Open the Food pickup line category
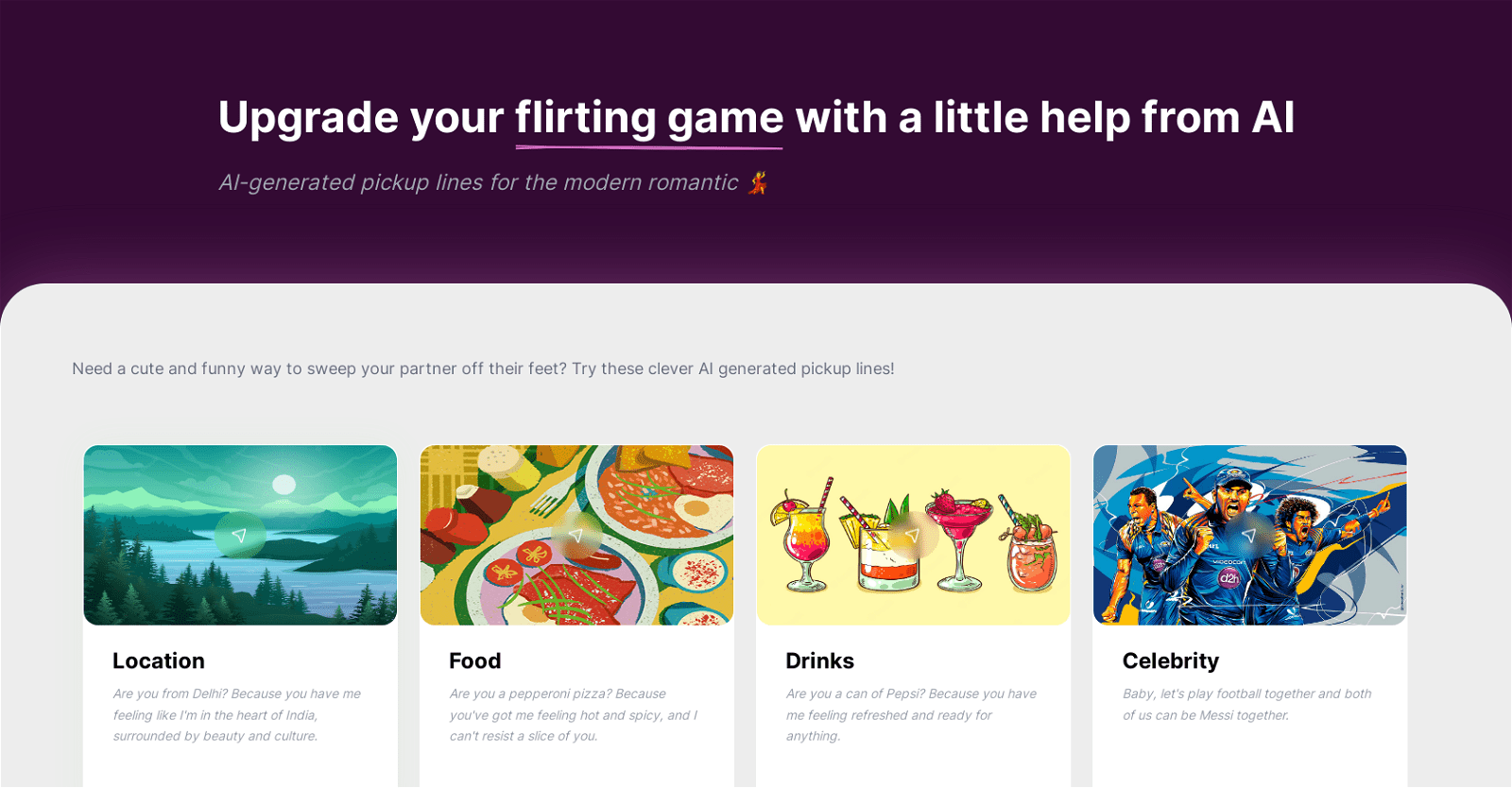1512x788 pixels. tap(475, 660)
